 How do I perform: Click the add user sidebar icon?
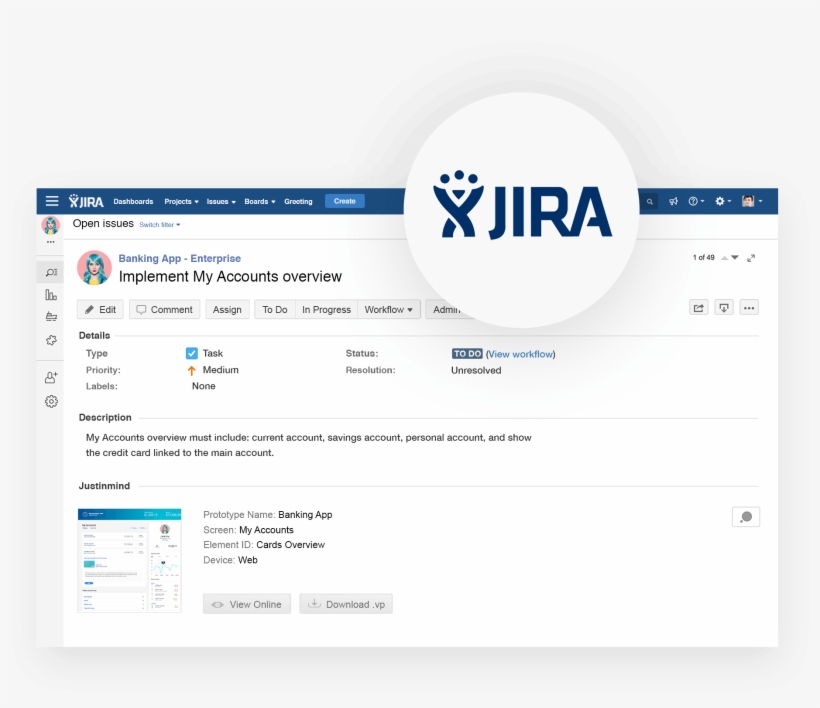coord(51,377)
